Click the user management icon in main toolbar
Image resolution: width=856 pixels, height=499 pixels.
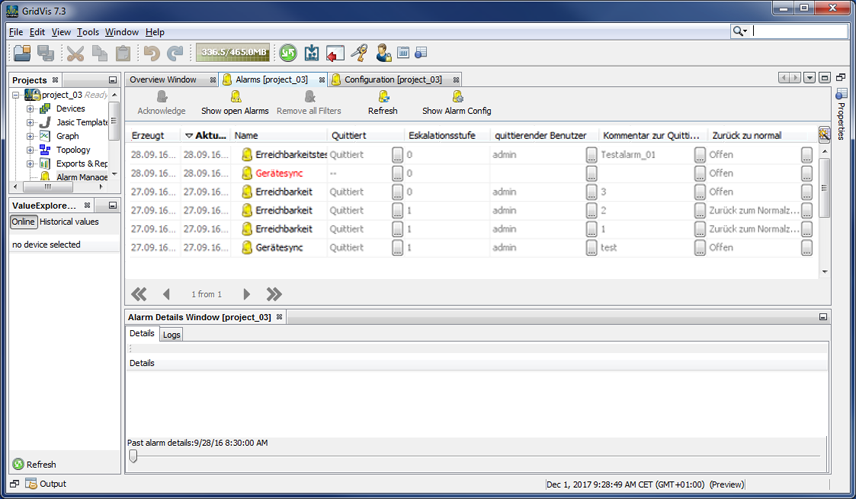pyautogui.click(x=383, y=53)
